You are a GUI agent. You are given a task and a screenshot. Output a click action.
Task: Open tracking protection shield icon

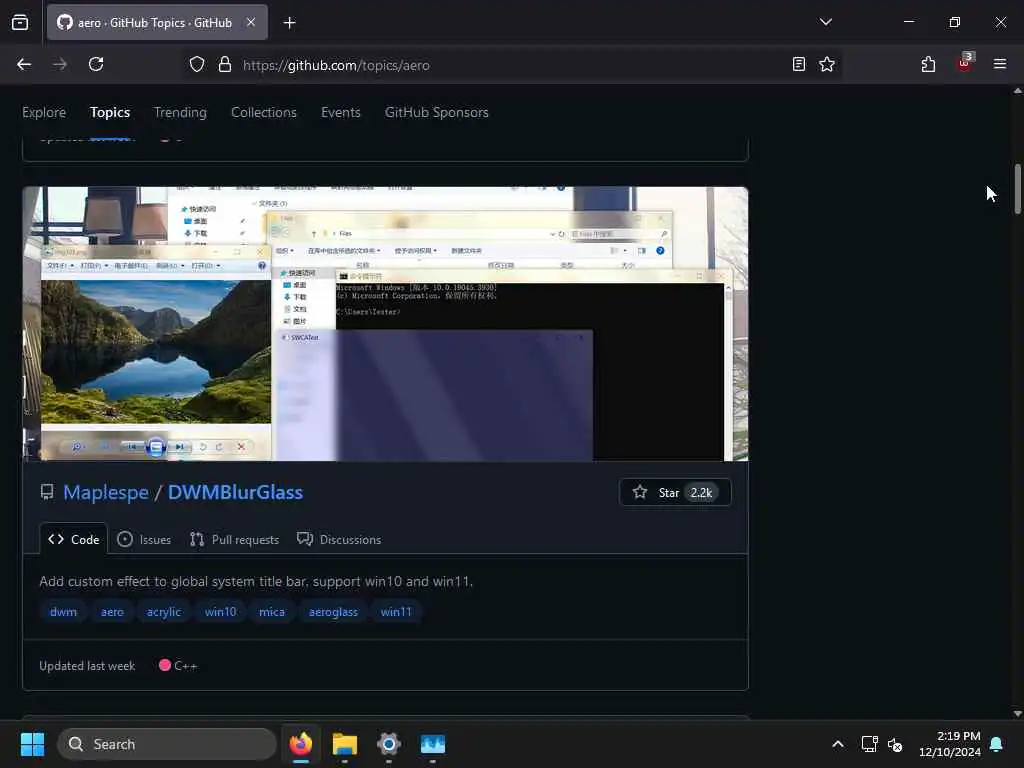[x=197, y=65]
